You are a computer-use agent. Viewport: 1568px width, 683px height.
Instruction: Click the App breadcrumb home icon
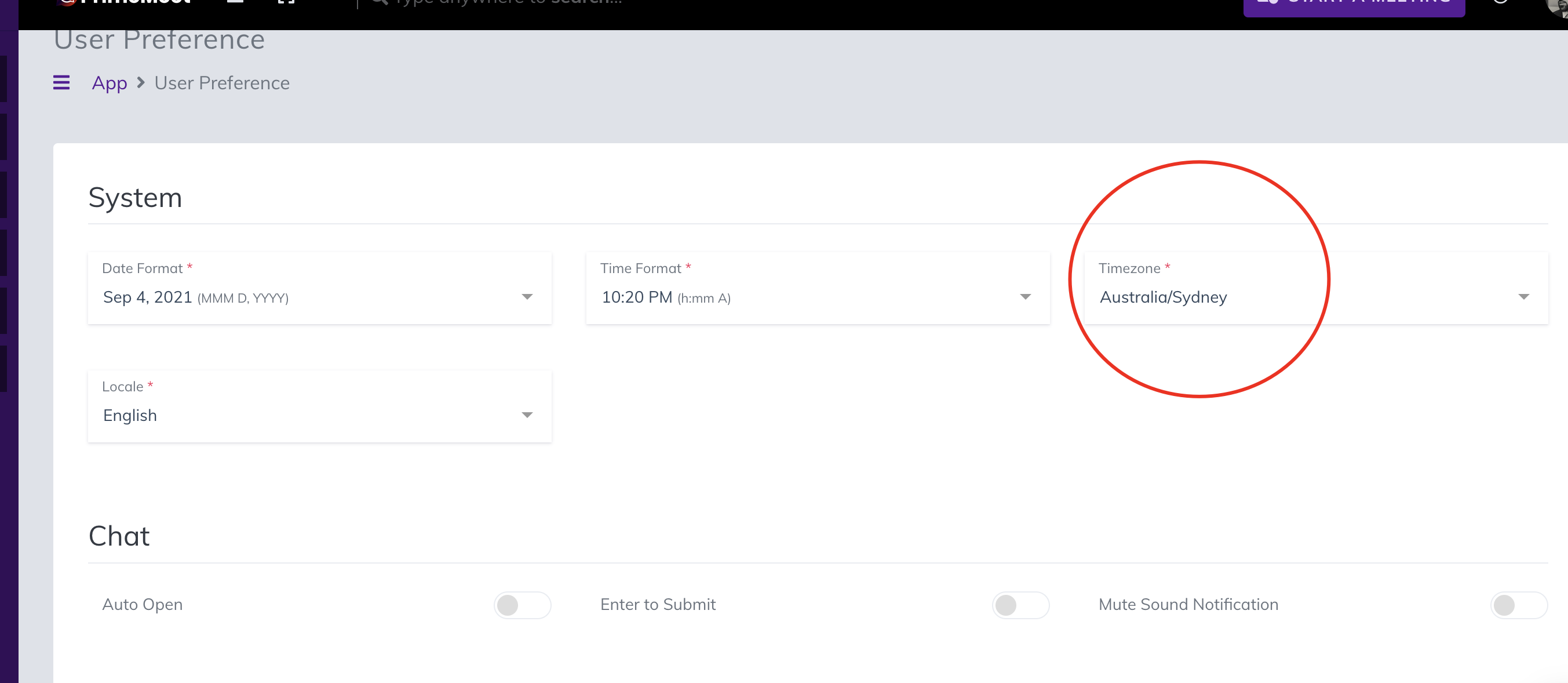point(109,82)
